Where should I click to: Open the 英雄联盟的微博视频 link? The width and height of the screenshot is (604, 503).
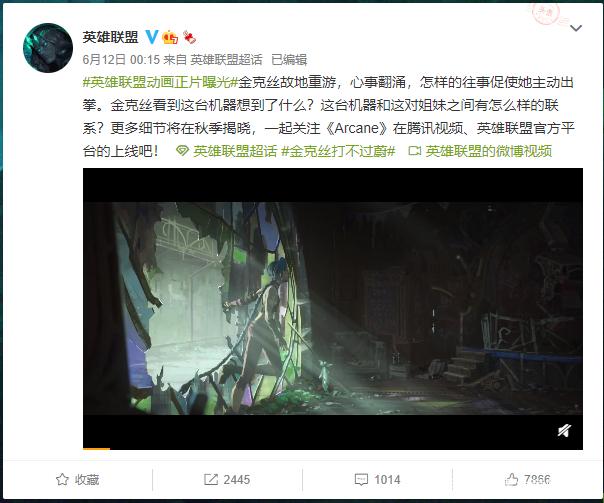click(488, 151)
